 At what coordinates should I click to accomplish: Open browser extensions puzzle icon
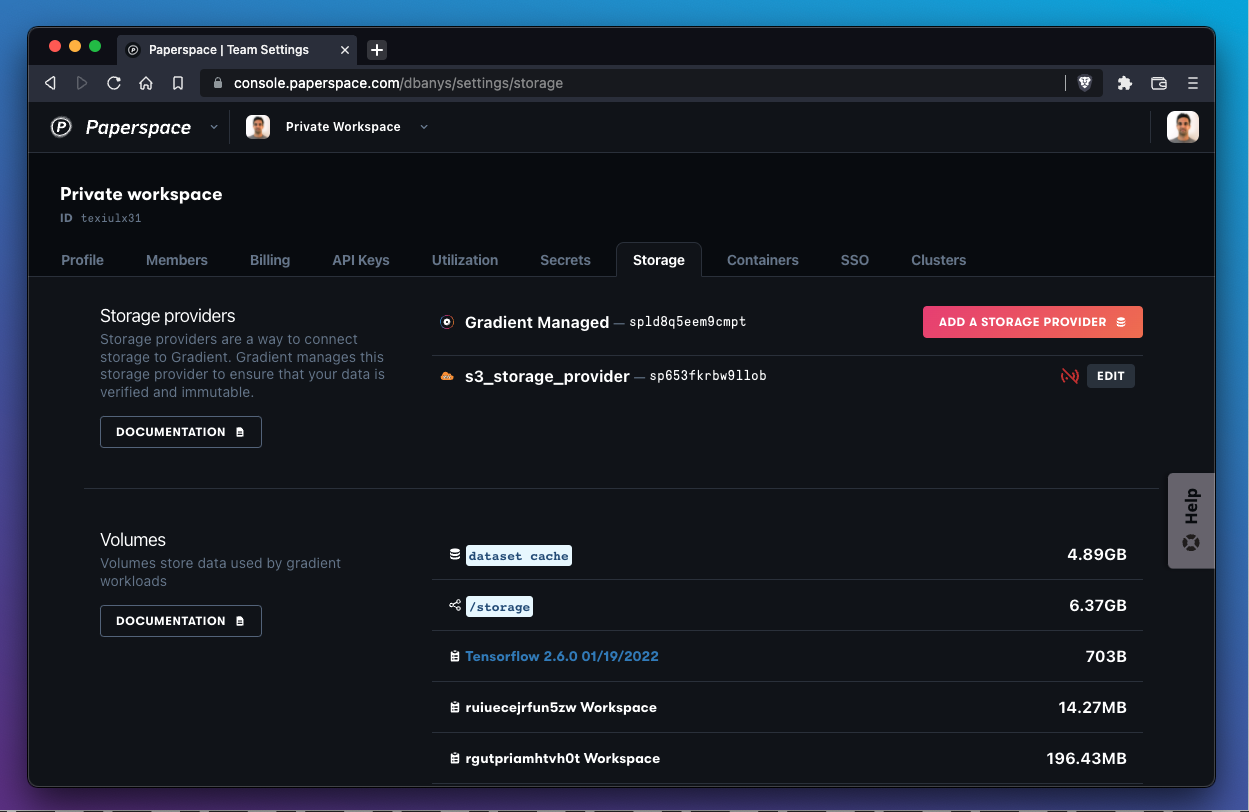pyautogui.click(x=1125, y=83)
